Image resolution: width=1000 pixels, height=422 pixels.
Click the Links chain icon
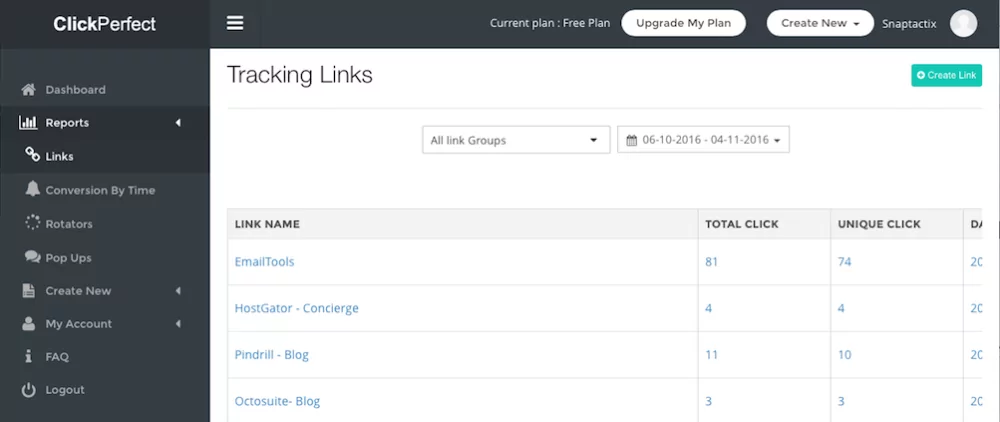[x=32, y=155]
